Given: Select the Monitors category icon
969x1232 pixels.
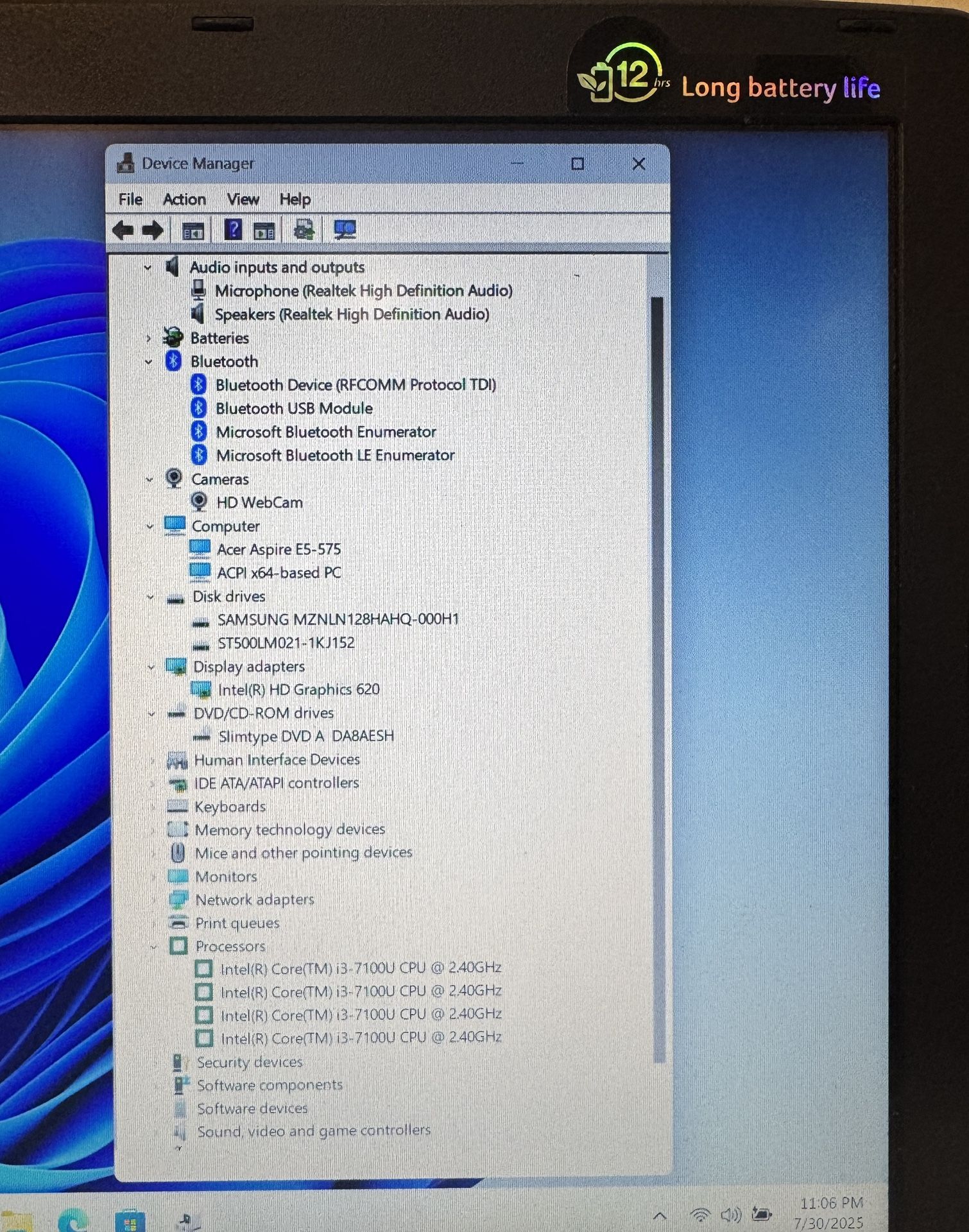Looking at the screenshot, I should pos(178,876).
